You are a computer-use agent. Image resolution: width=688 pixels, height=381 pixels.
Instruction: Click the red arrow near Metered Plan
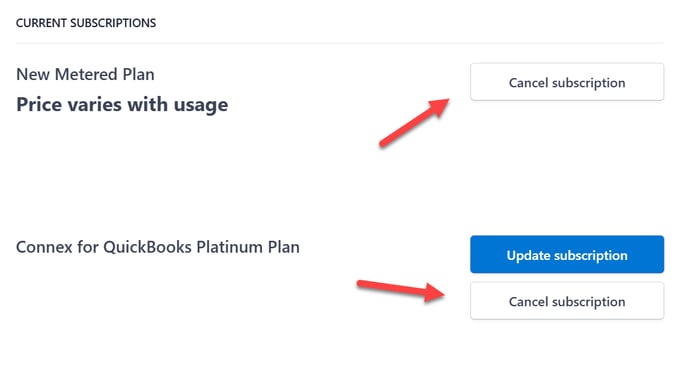pos(414,122)
